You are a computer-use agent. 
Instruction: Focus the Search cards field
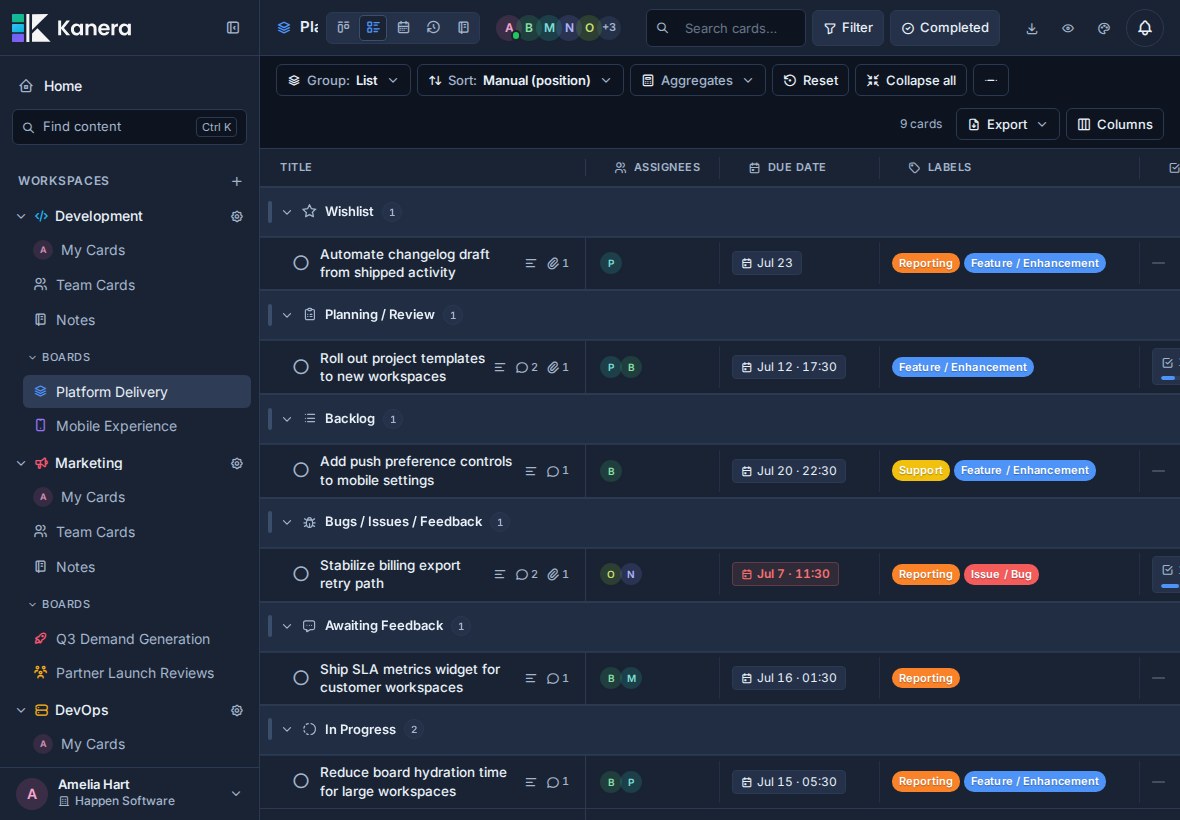point(725,28)
